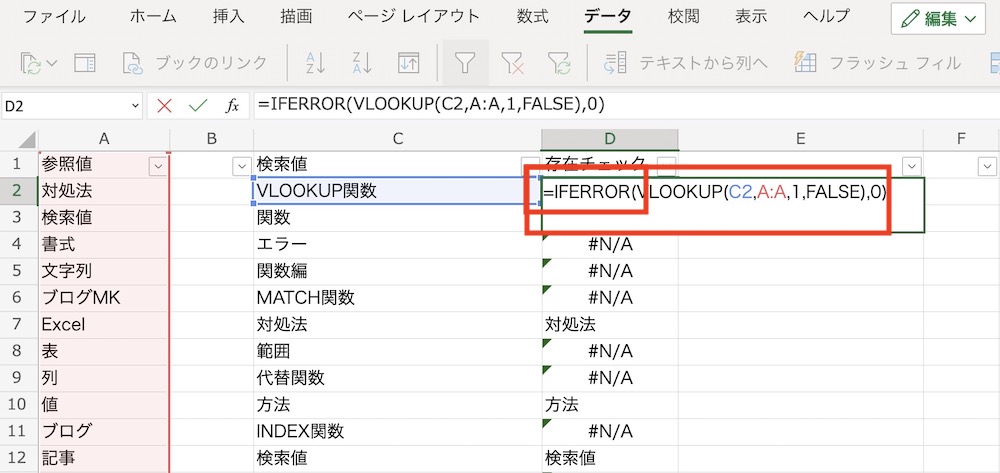
Task: Sort descending with the Z-A icon
Action: [362, 62]
